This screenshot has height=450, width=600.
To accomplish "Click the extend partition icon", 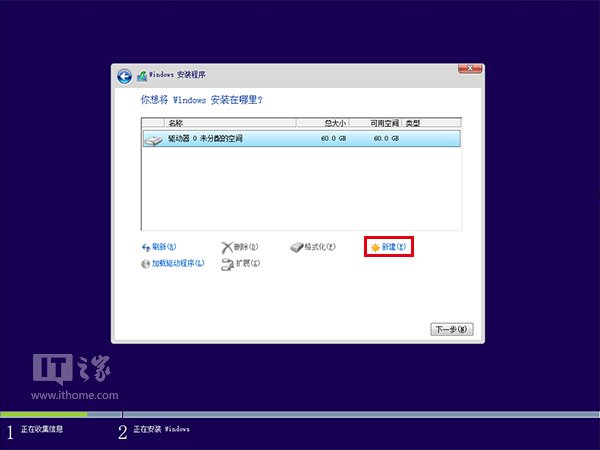I will pyautogui.click(x=227, y=264).
